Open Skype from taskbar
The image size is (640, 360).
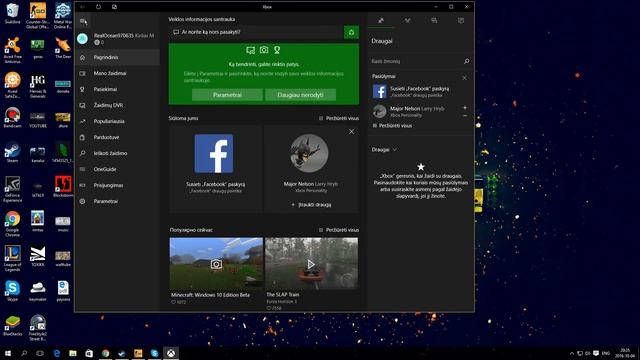[x=154, y=353]
